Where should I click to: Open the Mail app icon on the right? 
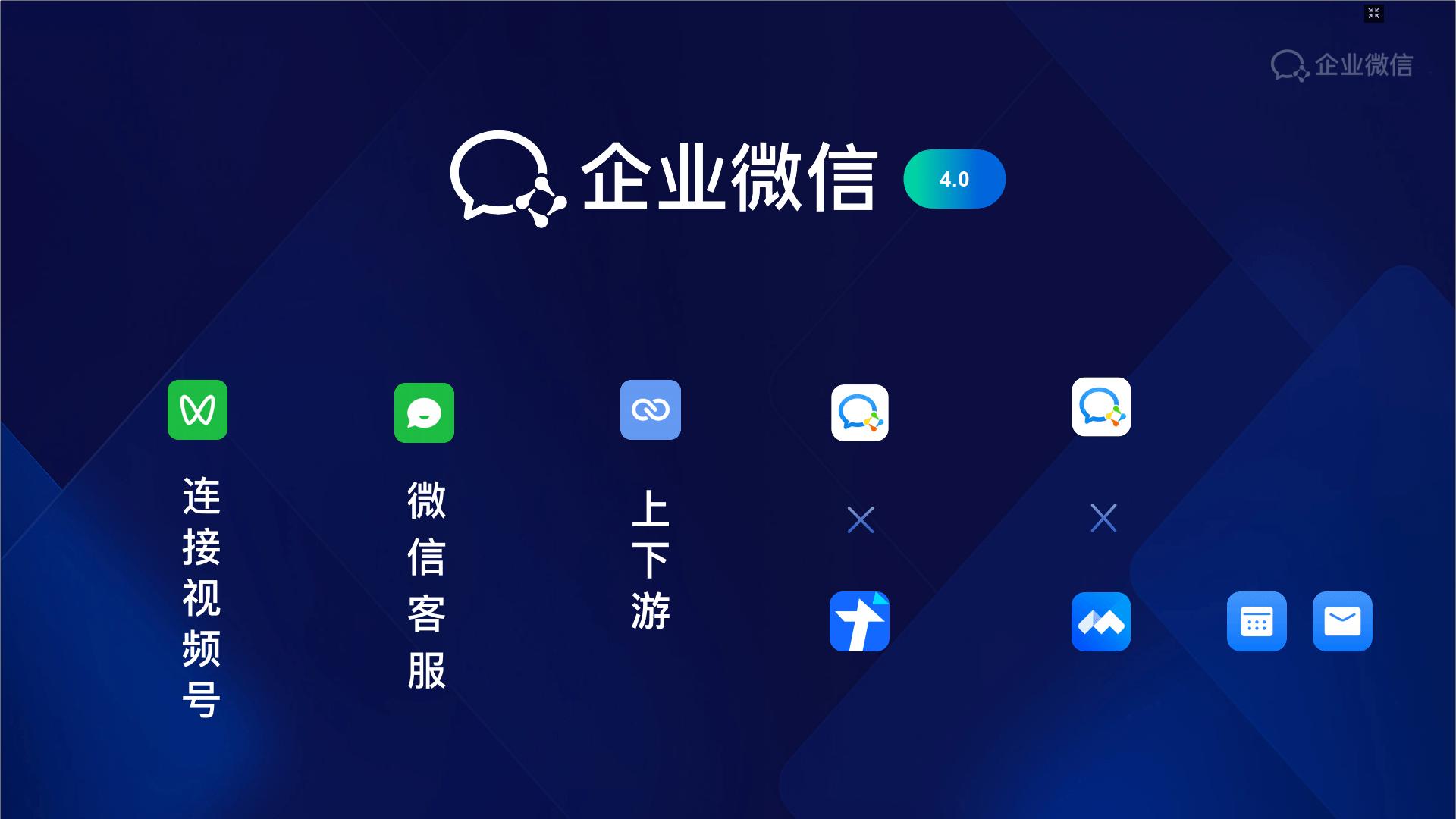[1342, 621]
